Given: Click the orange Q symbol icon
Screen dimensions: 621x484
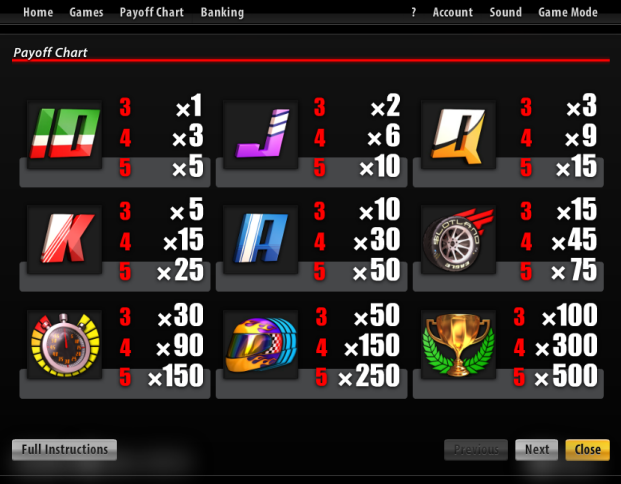Looking at the screenshot, I should (458, 134).
